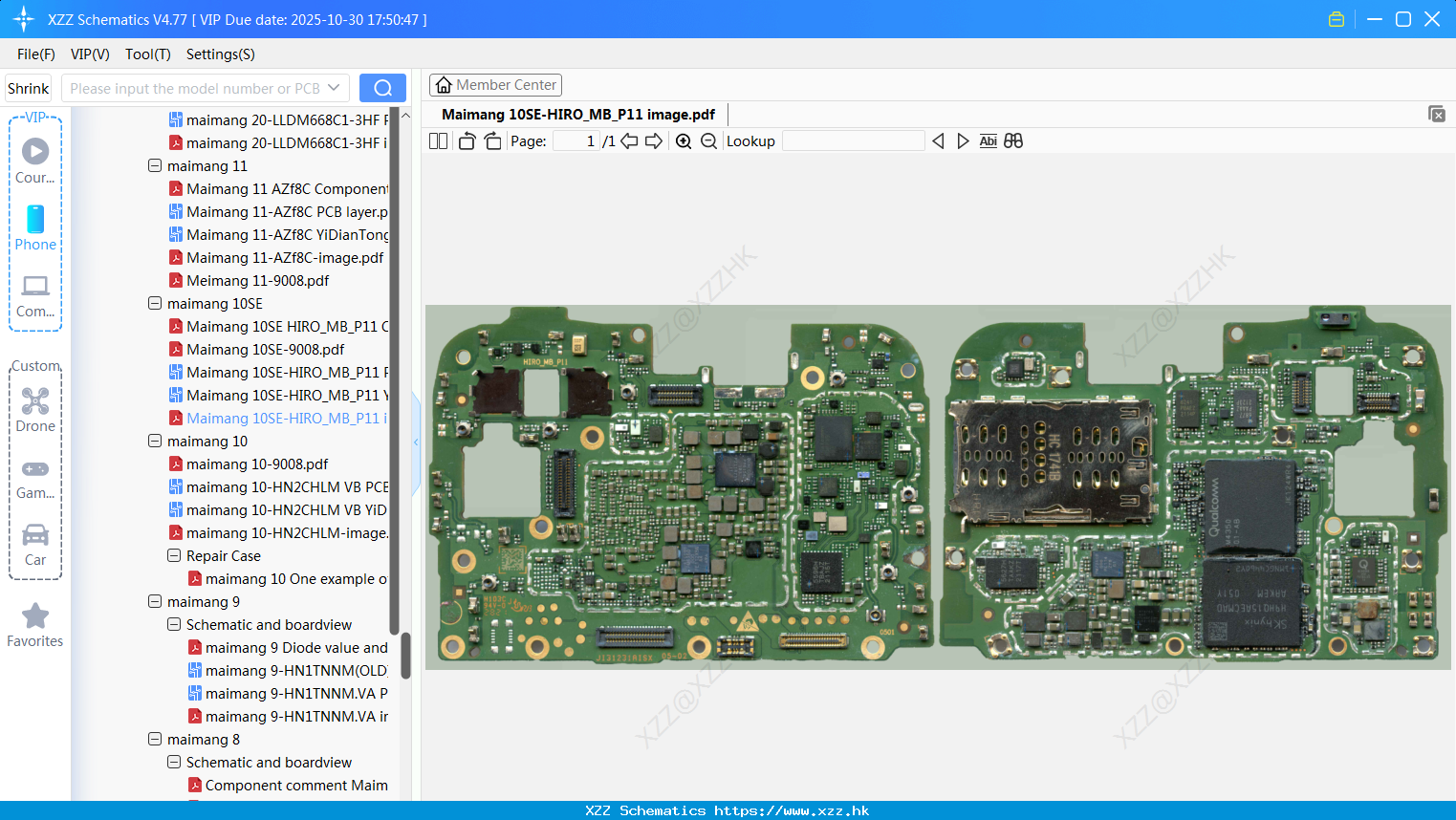Find the next lookup match
Image resolution: width=1456 pixels, height=820 pixels.
(x=963, y=140)
